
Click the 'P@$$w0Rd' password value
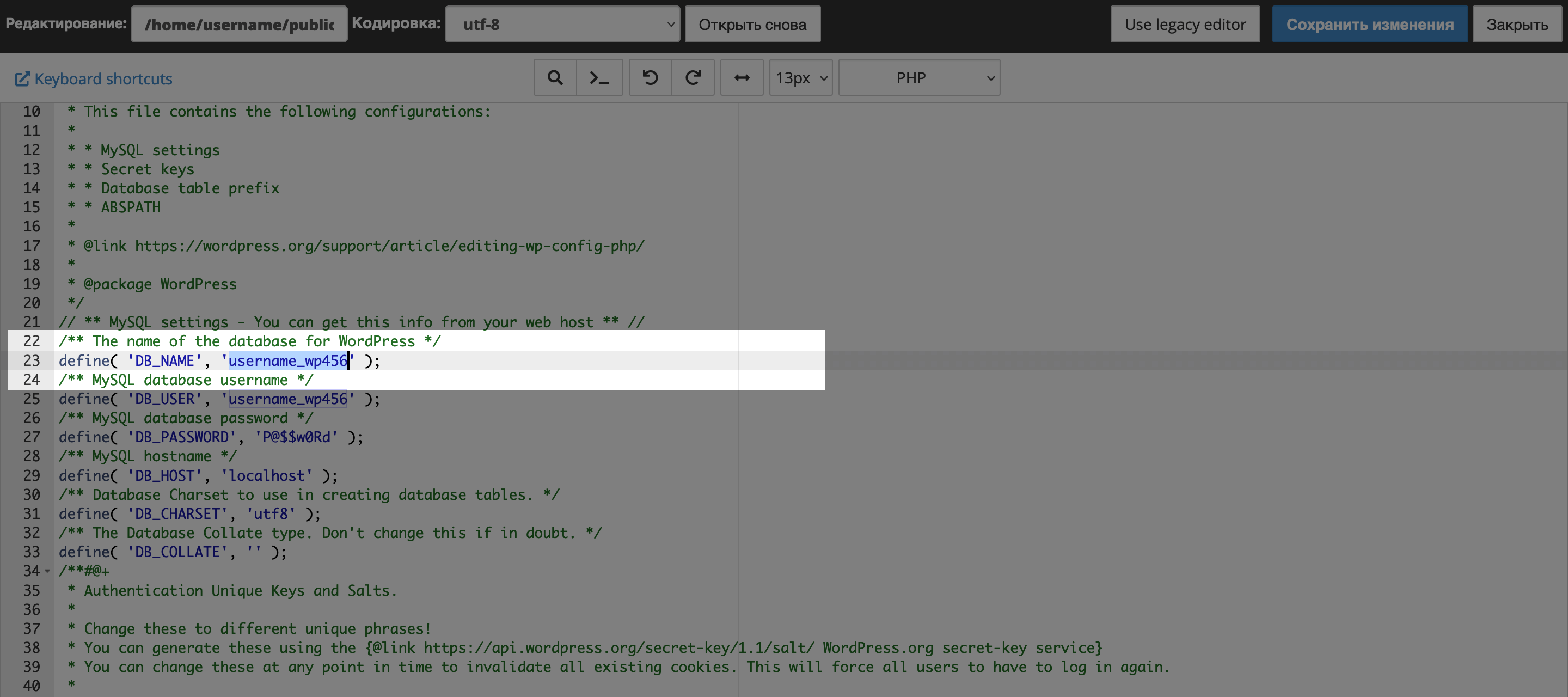[x=296, y=437]
